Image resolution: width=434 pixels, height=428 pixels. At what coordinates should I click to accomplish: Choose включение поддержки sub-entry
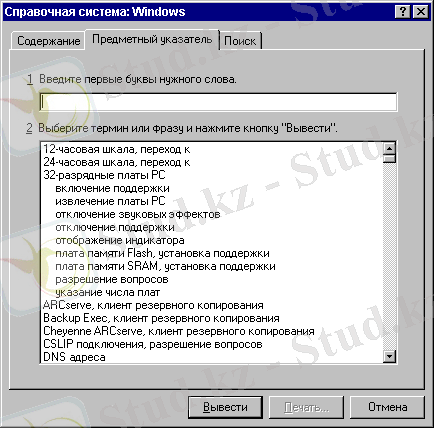[x=112, y=188]
